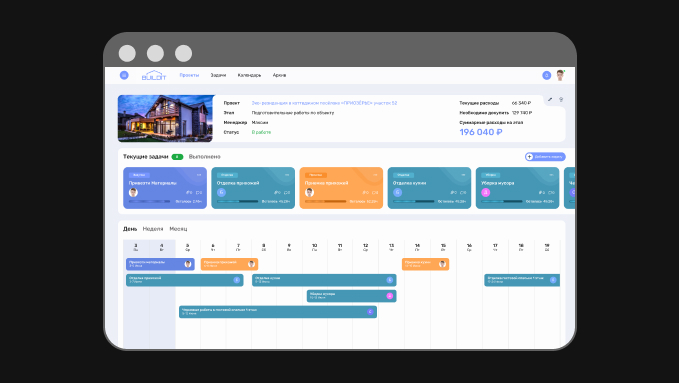This screenshot has width=679, height=383.
Task: Open more options on Привезти материалы card
Action: coord(199,175)
